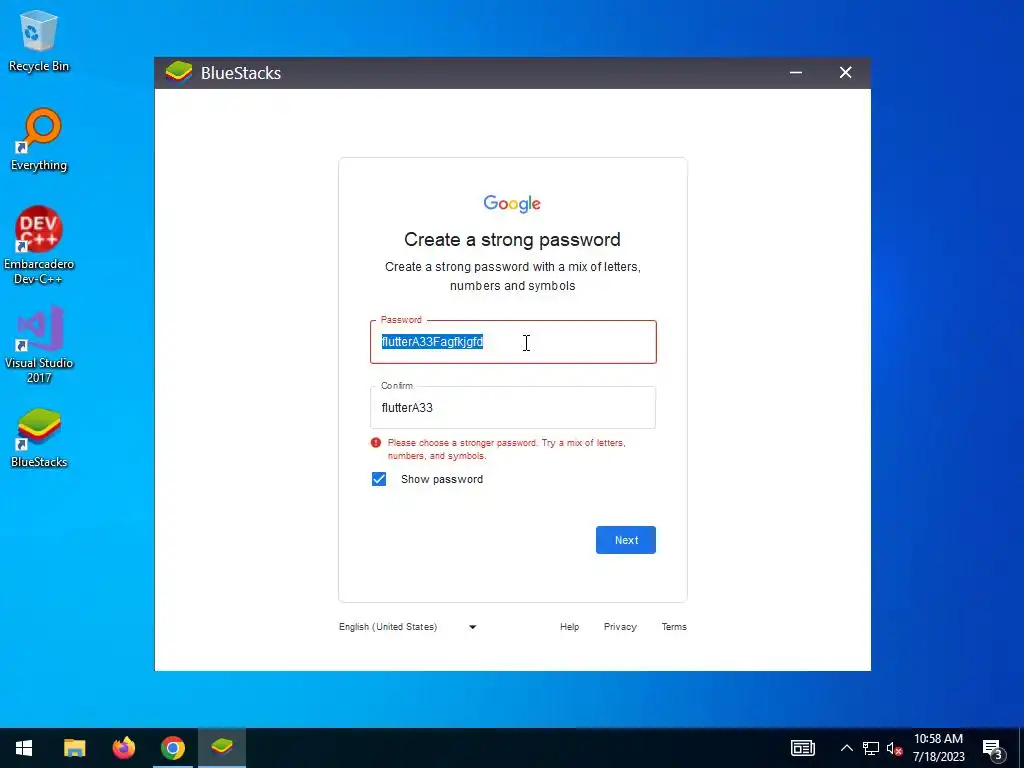Open the Help link
The height and width of the screenshot is (768, 1024).
coord(569,627)
